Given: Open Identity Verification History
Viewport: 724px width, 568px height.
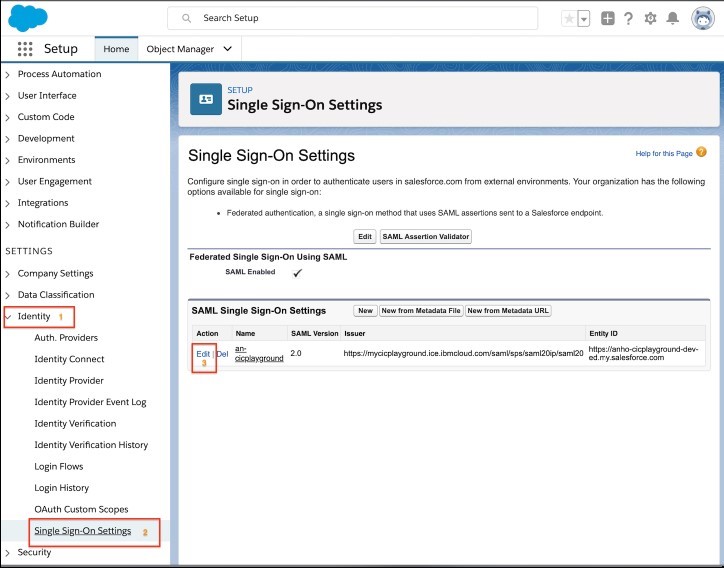Looking at the screenshot, I should coord(91,445).
